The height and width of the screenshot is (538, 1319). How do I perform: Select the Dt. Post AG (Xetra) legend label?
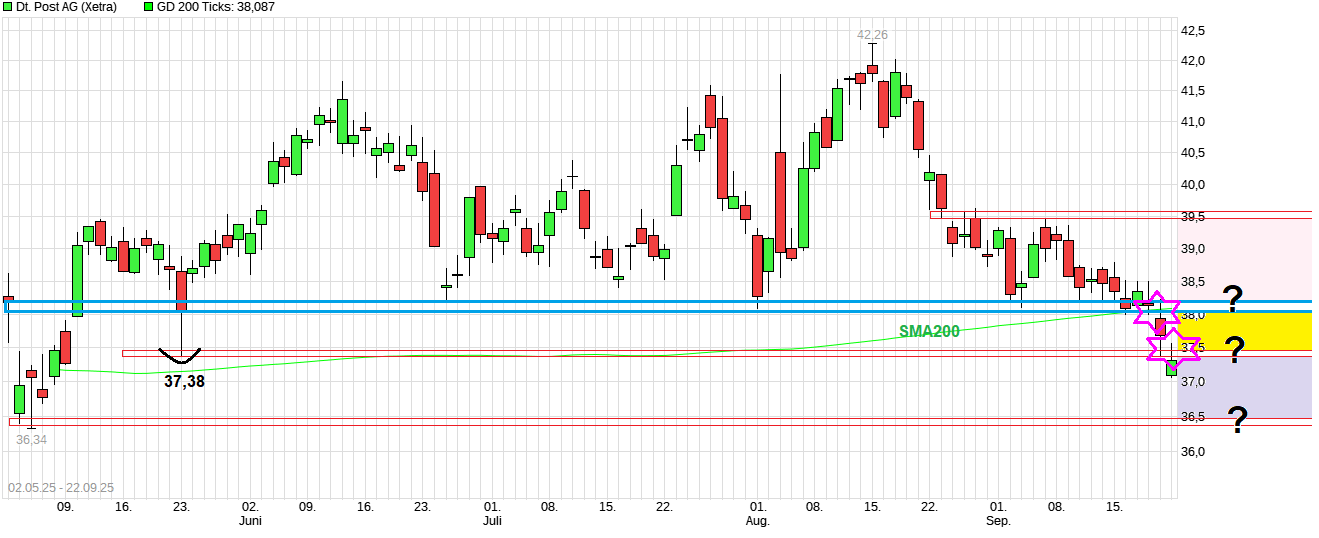(66, 7)
